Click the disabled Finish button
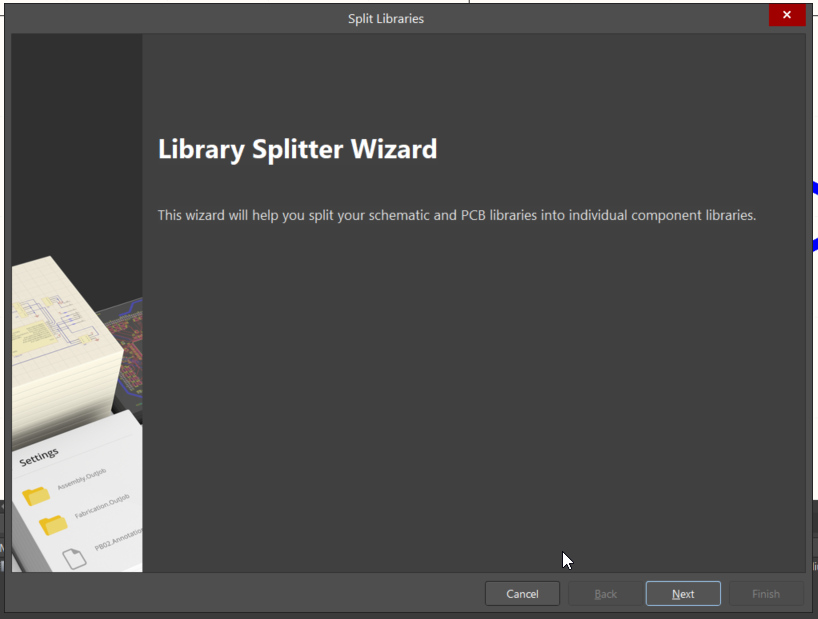 pyautogui.click(x=766, y=594)
